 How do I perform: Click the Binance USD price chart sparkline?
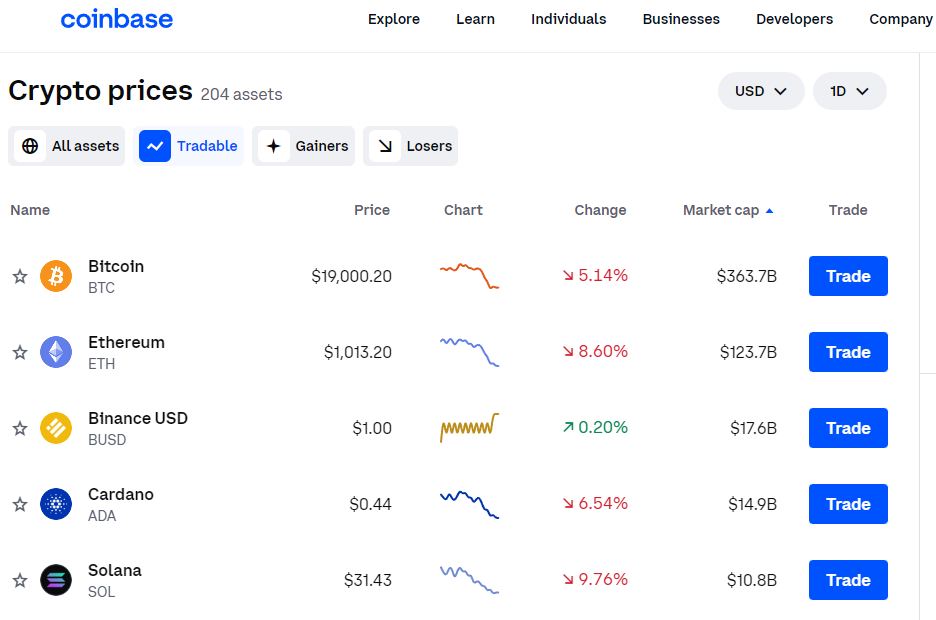(x=469, y=427)
